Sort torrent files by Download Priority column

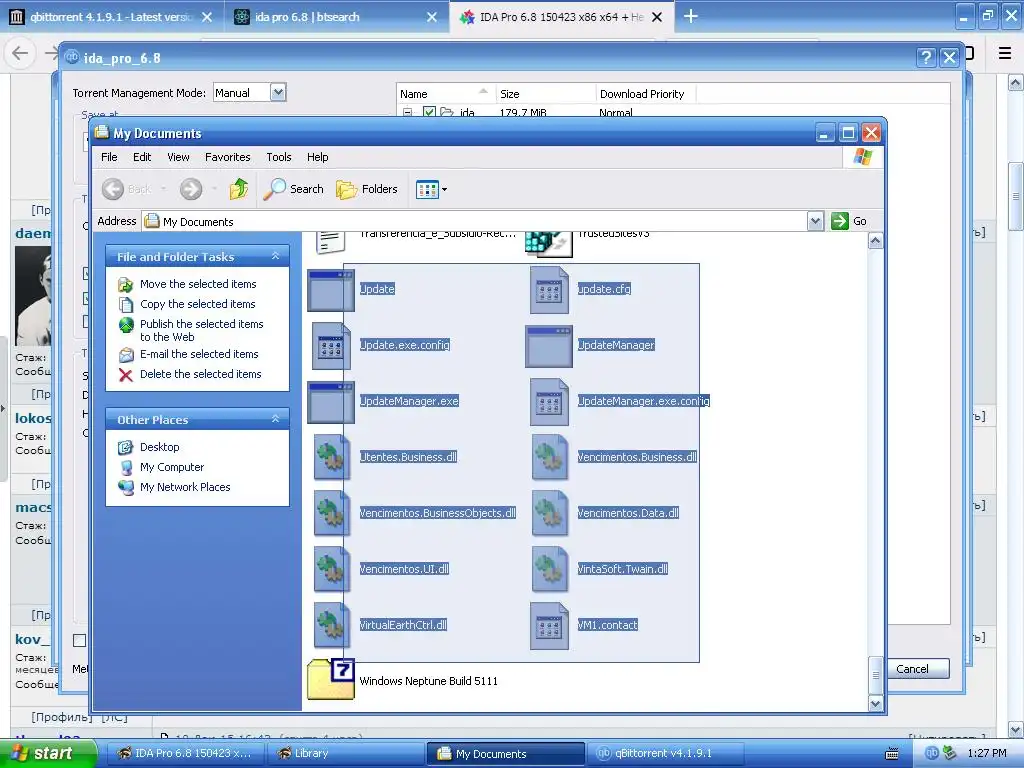(645, 94)
